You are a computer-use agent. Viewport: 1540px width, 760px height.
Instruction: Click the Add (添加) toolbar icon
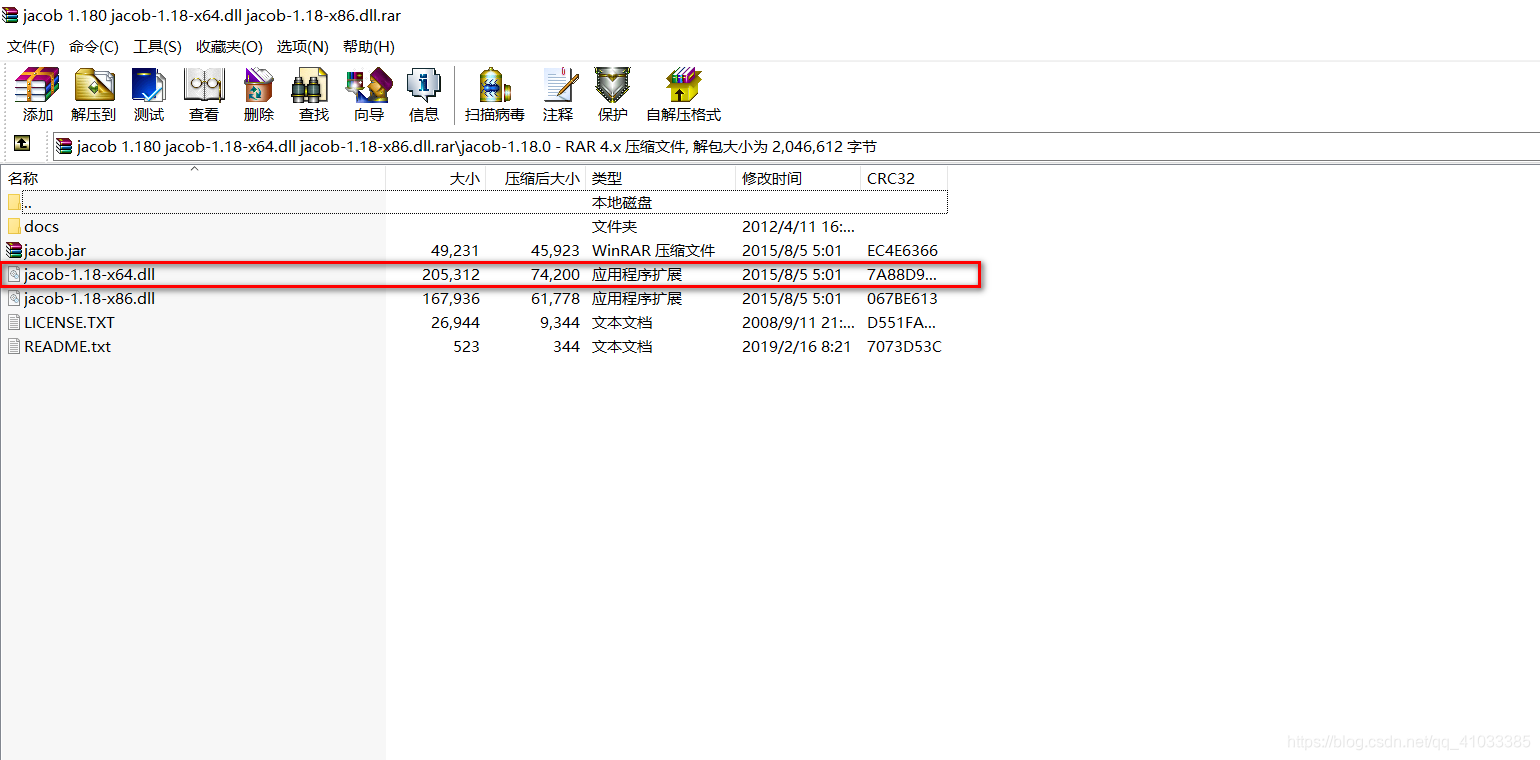(38, 86)
